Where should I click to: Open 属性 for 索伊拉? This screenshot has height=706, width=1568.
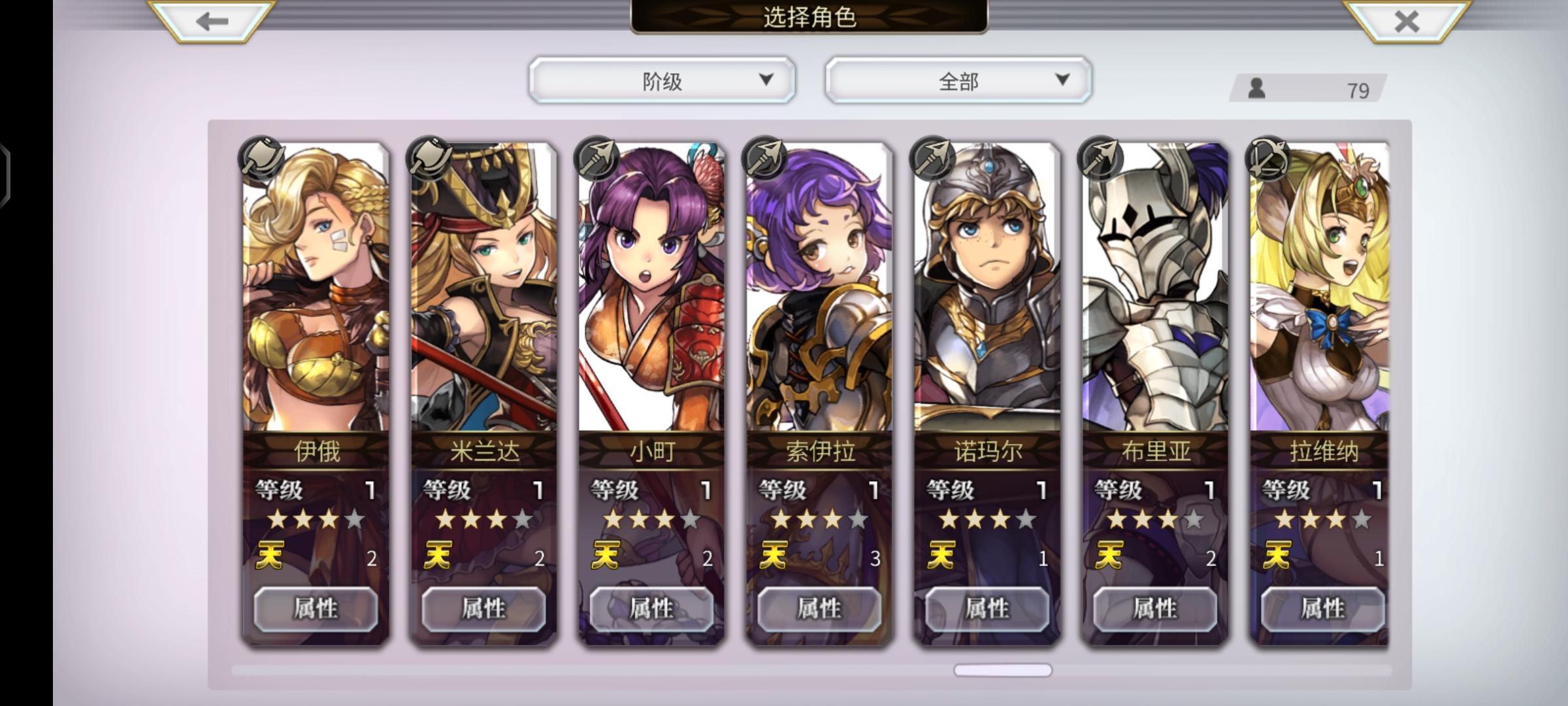click(820, 609)
